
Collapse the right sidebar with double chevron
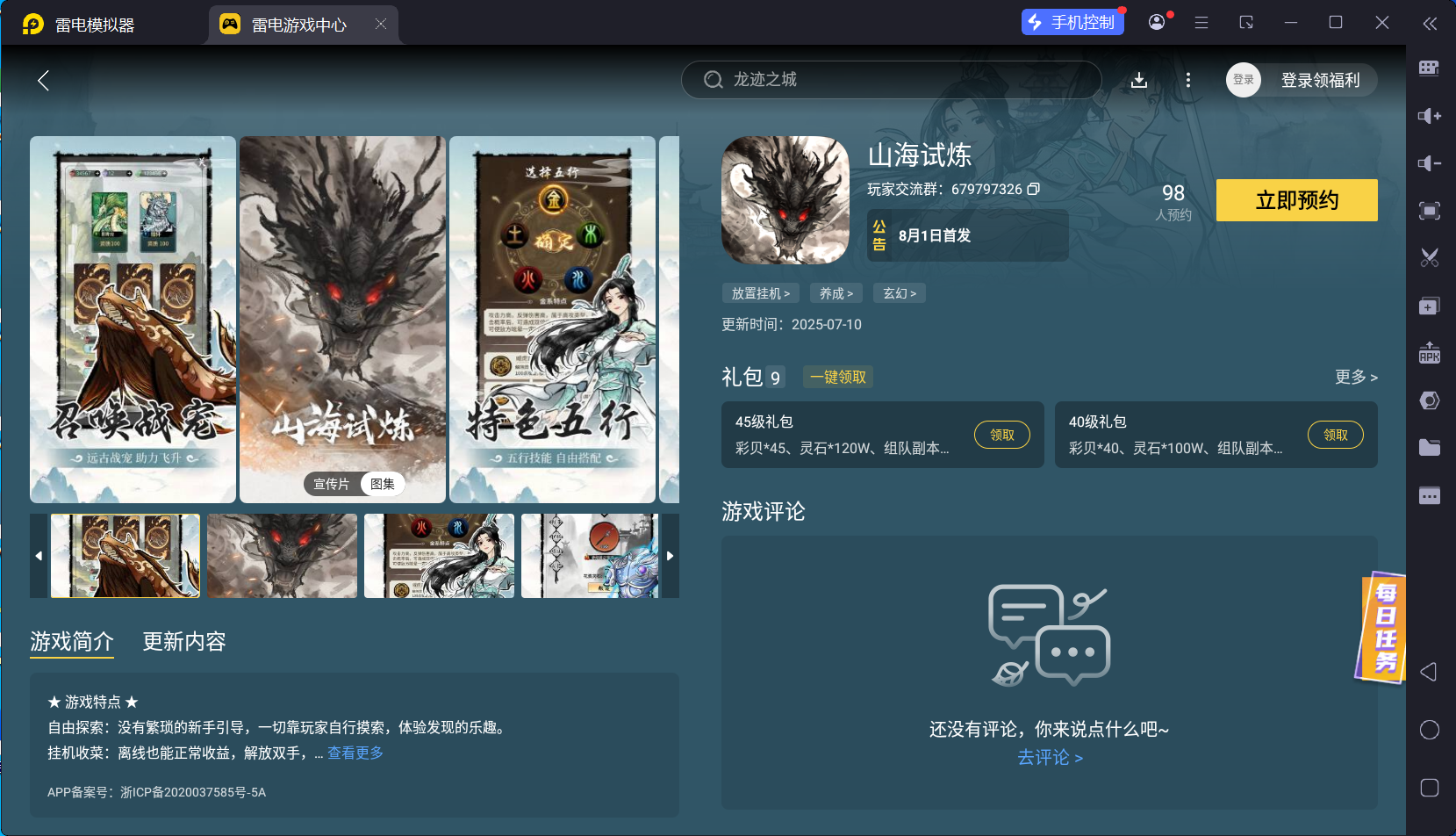coord(1430,24)
